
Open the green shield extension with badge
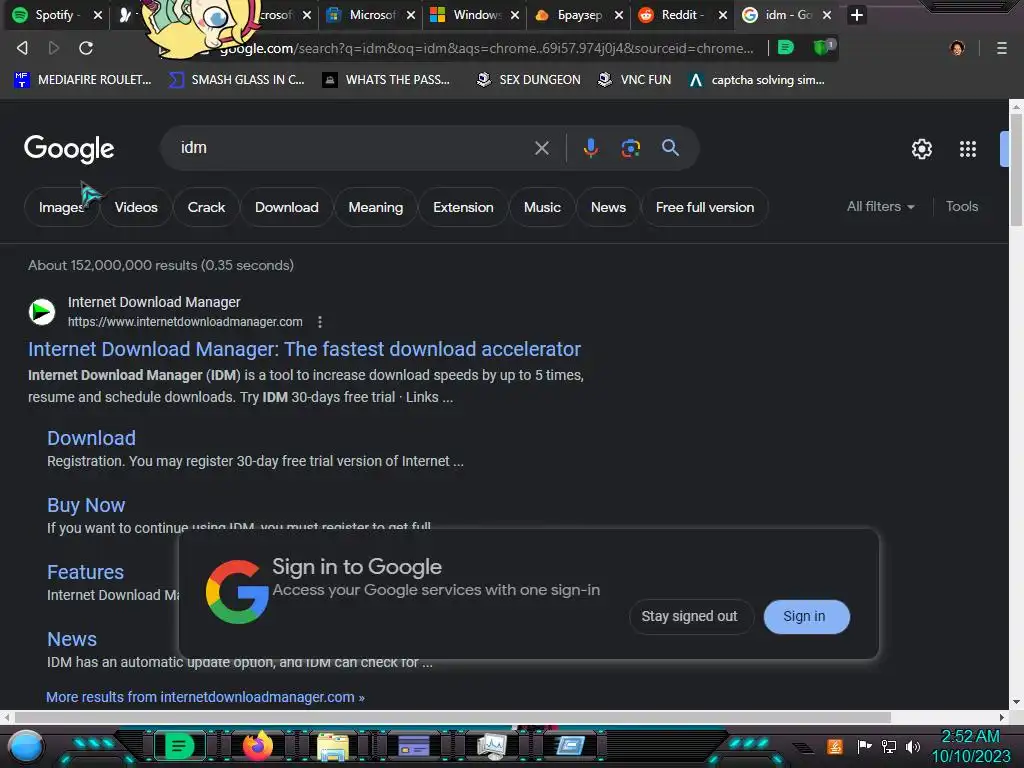coord(824,47)
